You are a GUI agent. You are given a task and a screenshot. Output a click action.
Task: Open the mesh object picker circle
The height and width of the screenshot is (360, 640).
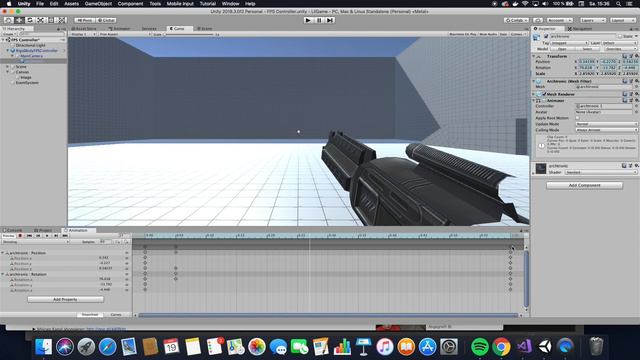[x=636, y=87]
